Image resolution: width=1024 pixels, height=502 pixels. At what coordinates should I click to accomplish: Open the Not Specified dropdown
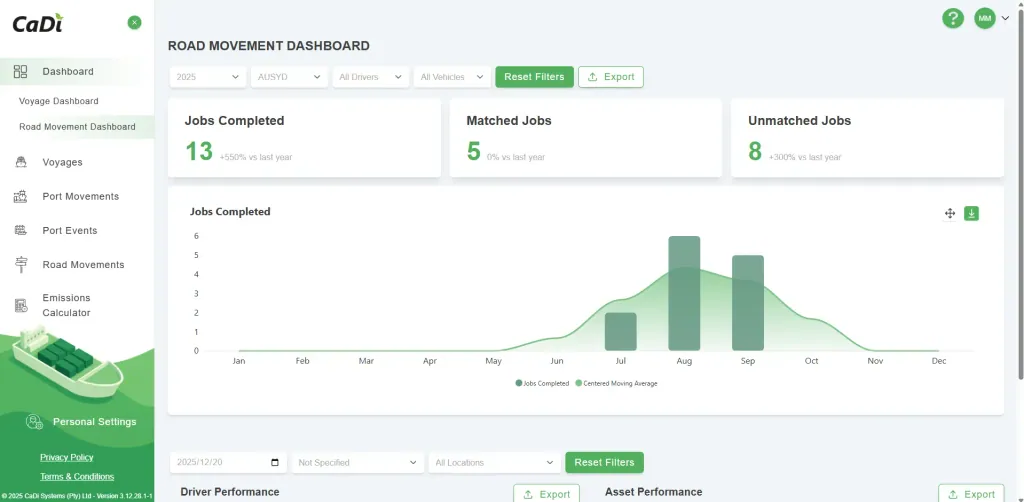click(357, 462)
